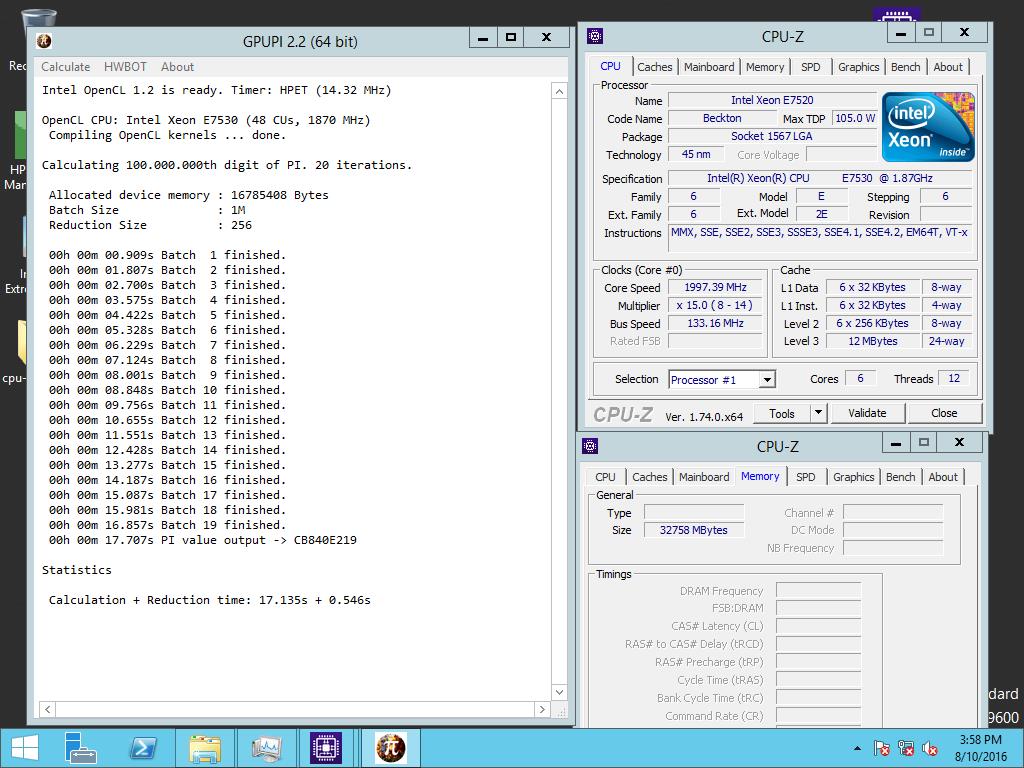The image size is (1024, 768).
Task: Switch to Mainboard tab in upper CPU-Z
Action: 709,67
